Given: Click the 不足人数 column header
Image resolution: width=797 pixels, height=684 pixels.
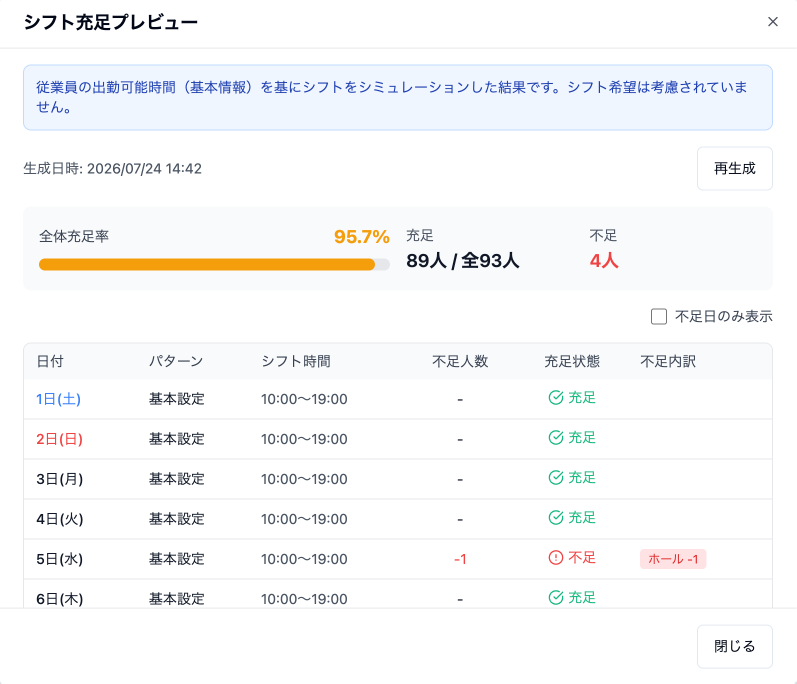Looking at the screenshot, I should point(460,361).
